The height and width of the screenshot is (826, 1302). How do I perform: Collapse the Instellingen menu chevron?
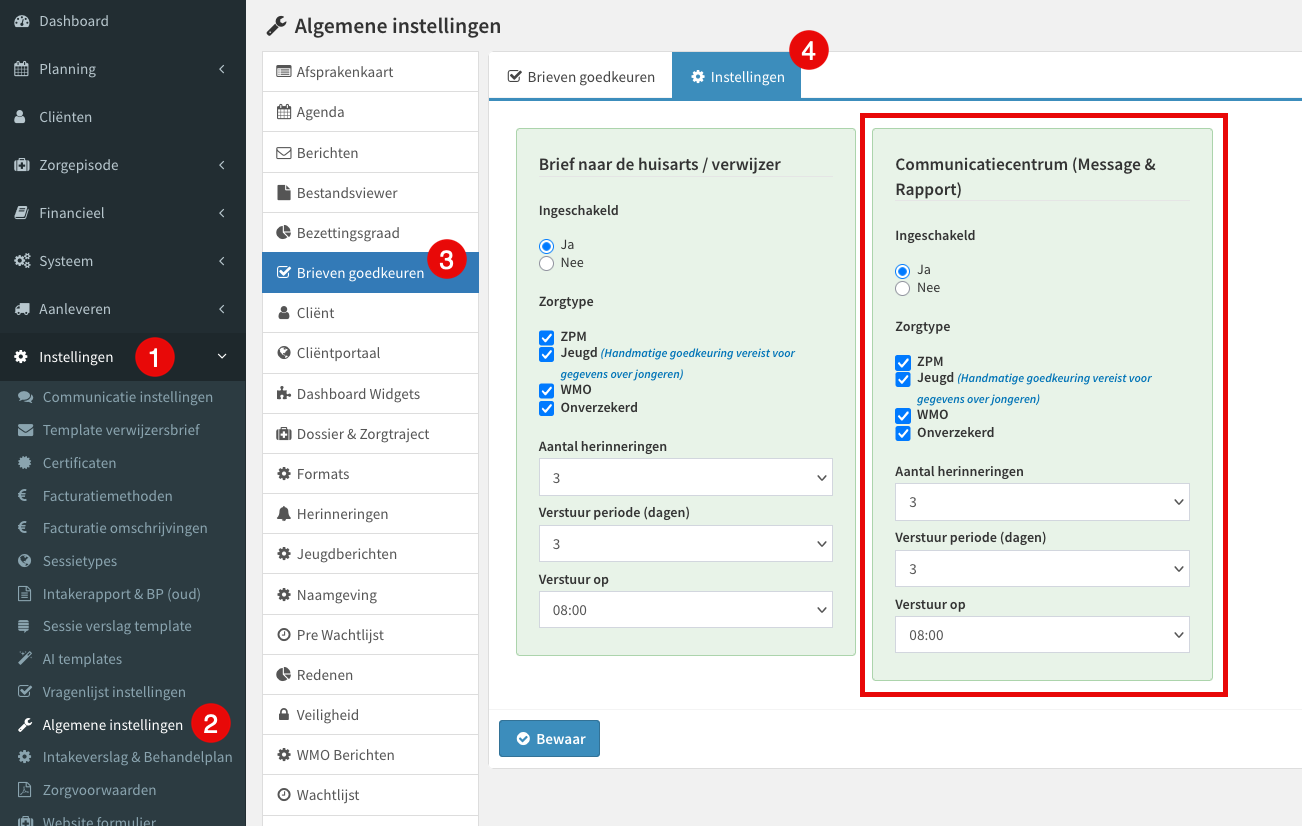(222, 357)
